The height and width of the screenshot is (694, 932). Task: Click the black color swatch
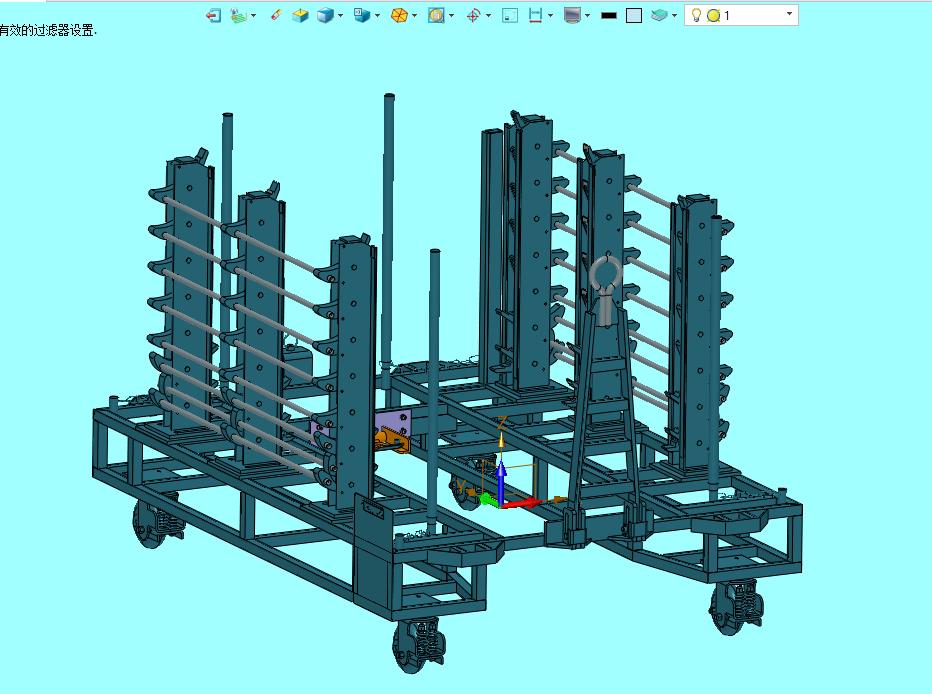tap(609, 16)
